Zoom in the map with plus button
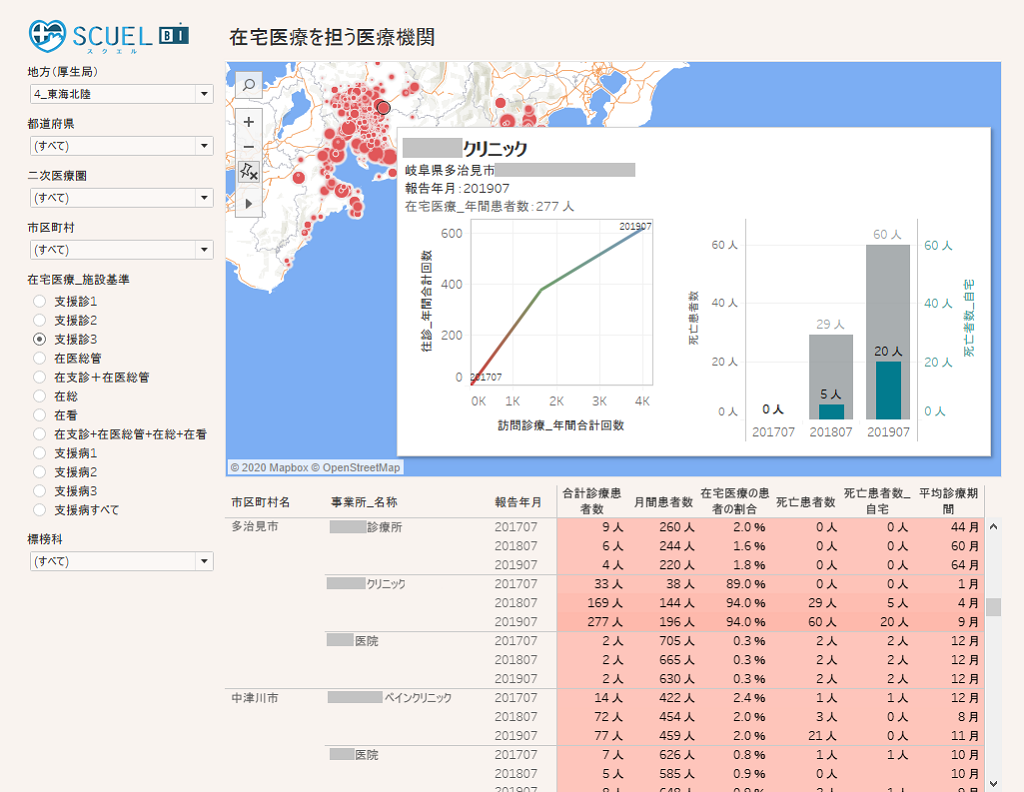The width and height of the screenshot is (1024, 792). [249, 122]
